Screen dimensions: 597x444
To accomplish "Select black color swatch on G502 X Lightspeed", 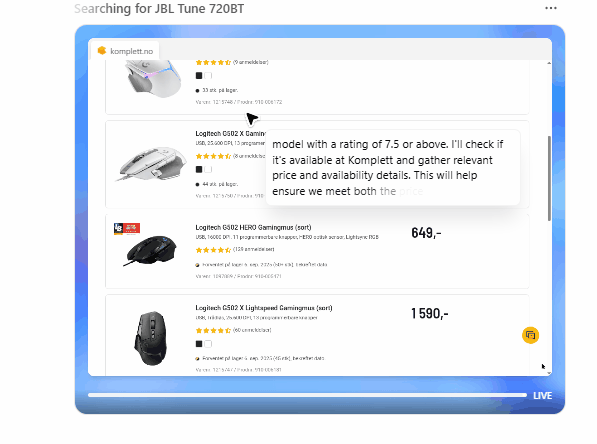I will click(x=199, y=344).
